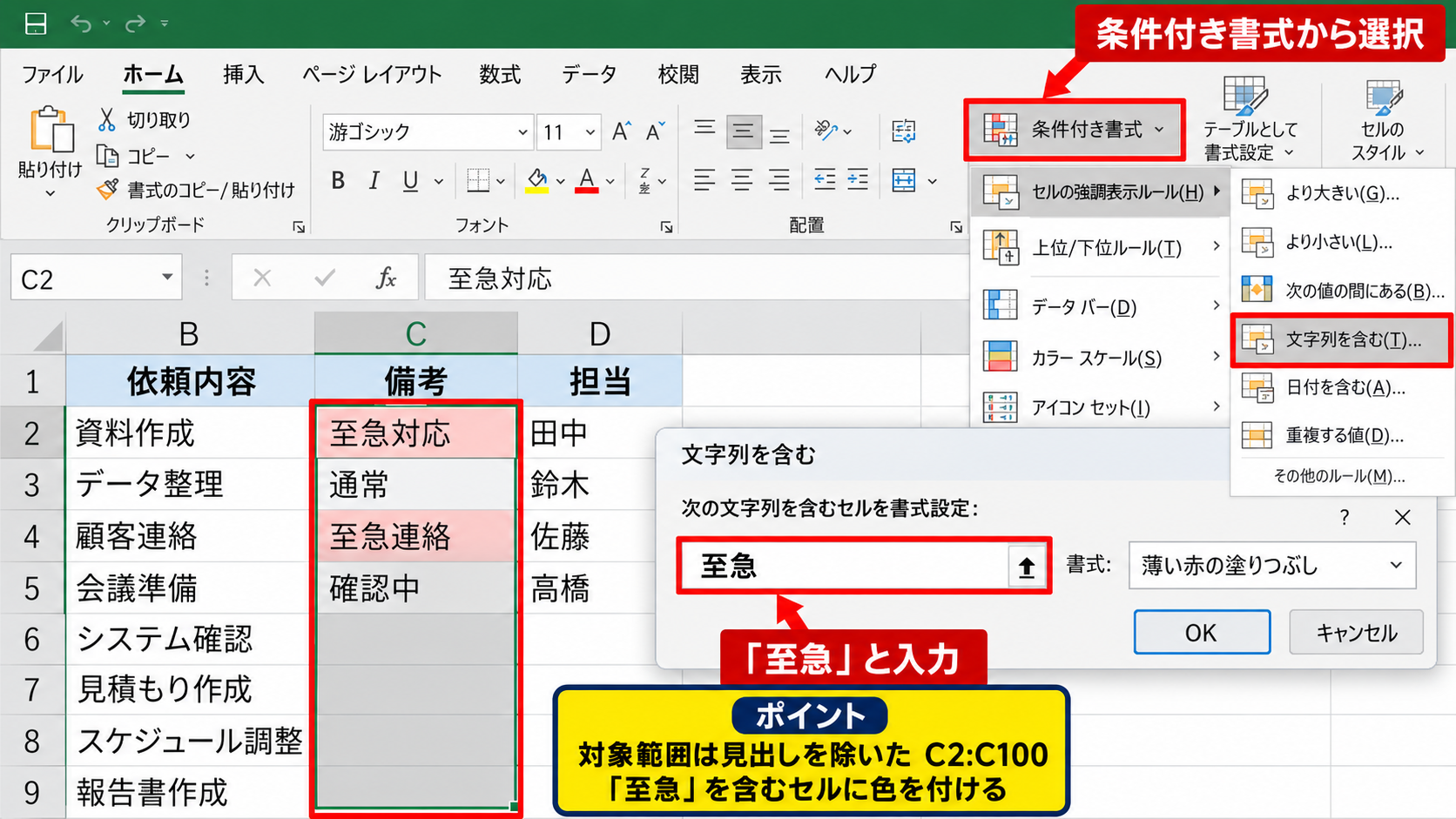Click the Save icon in title bar
This screenshot has height=819, width=1456.
click(x=36, y=23)
